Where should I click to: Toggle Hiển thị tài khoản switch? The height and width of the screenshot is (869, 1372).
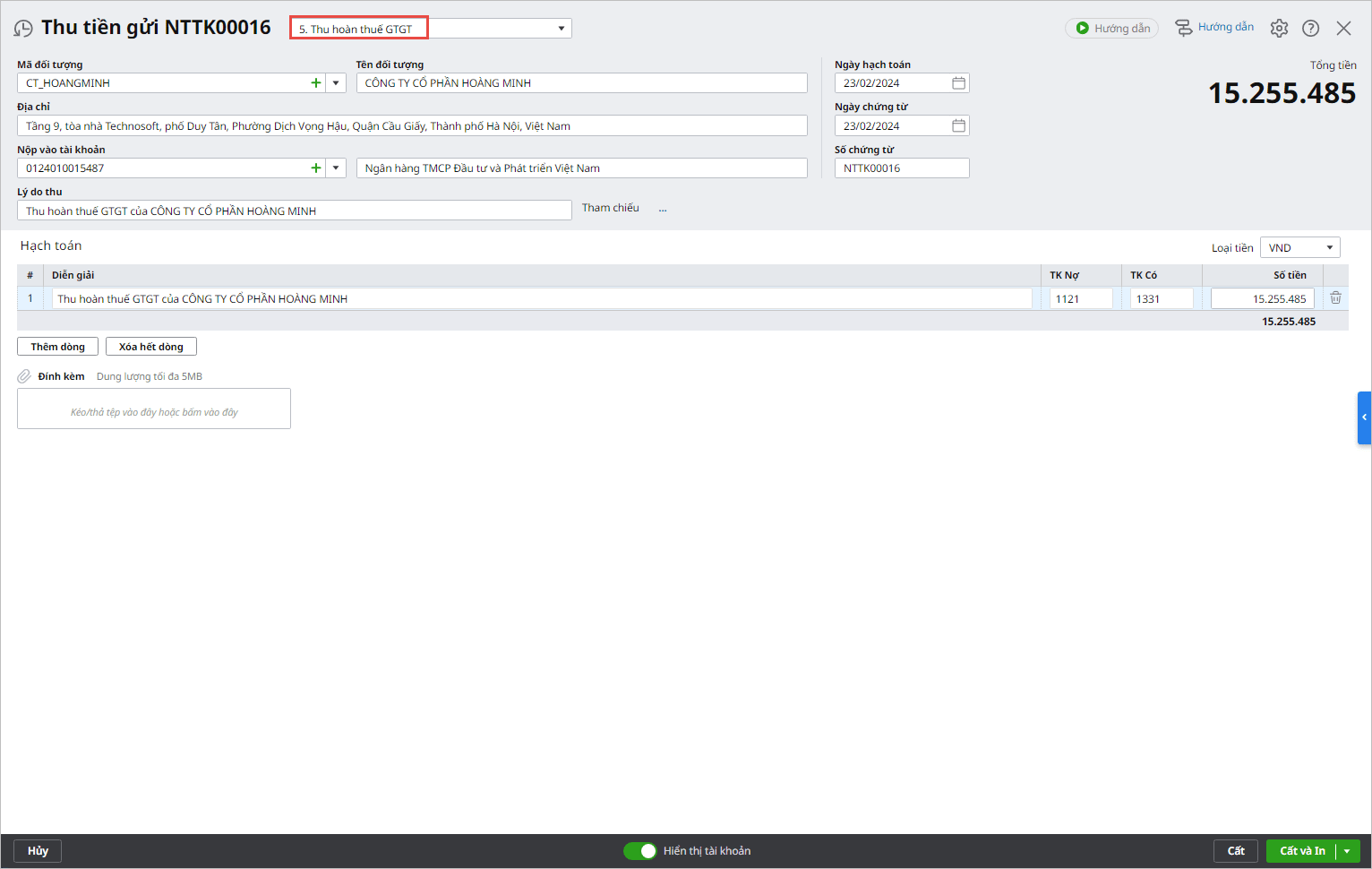[x=640, y=851]
